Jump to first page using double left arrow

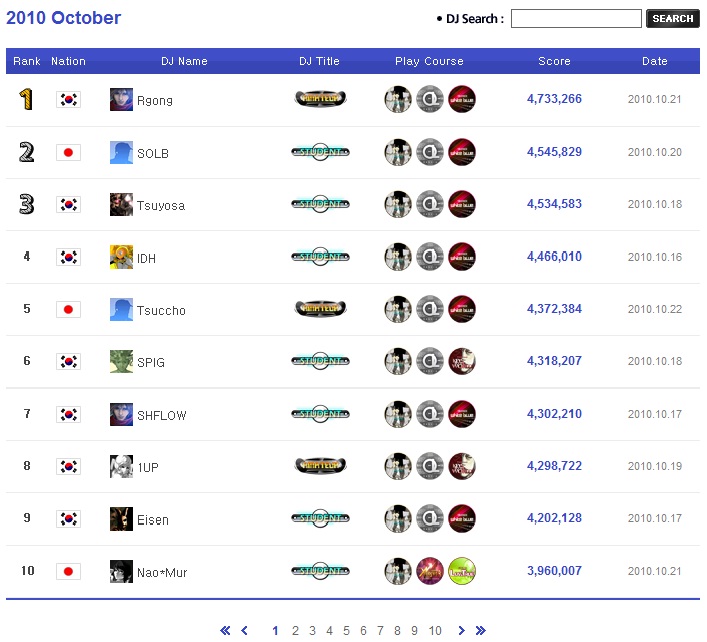(225, 631)
